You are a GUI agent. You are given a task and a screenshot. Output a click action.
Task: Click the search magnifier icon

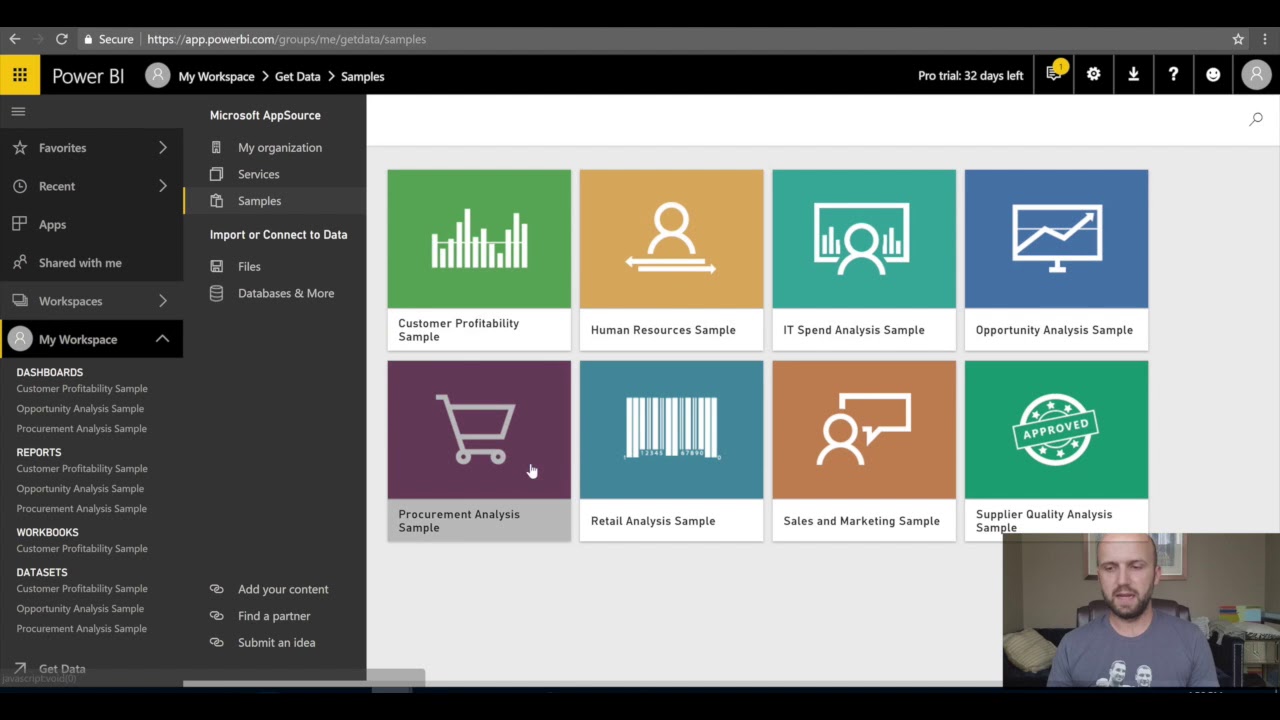[x=1256, y=119]
